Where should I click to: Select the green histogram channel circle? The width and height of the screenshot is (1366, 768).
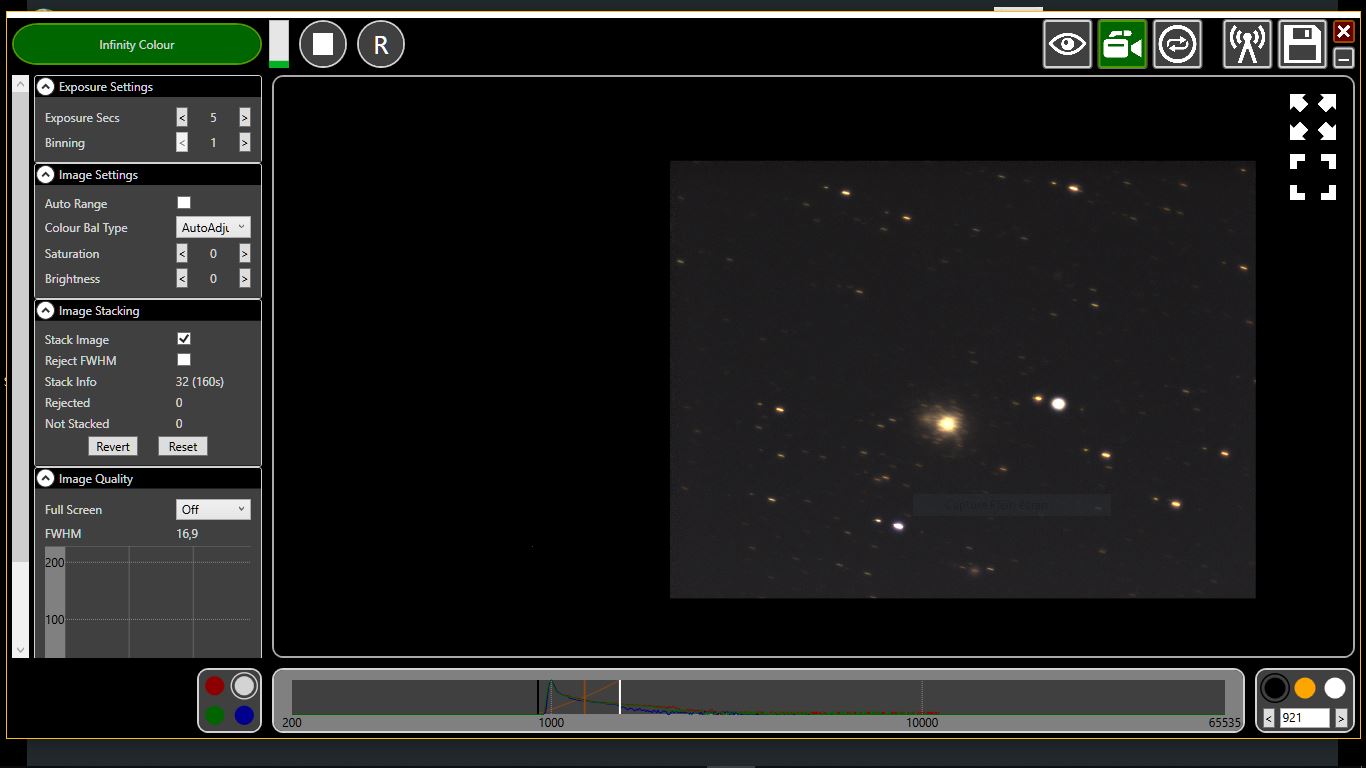(215, 716)
